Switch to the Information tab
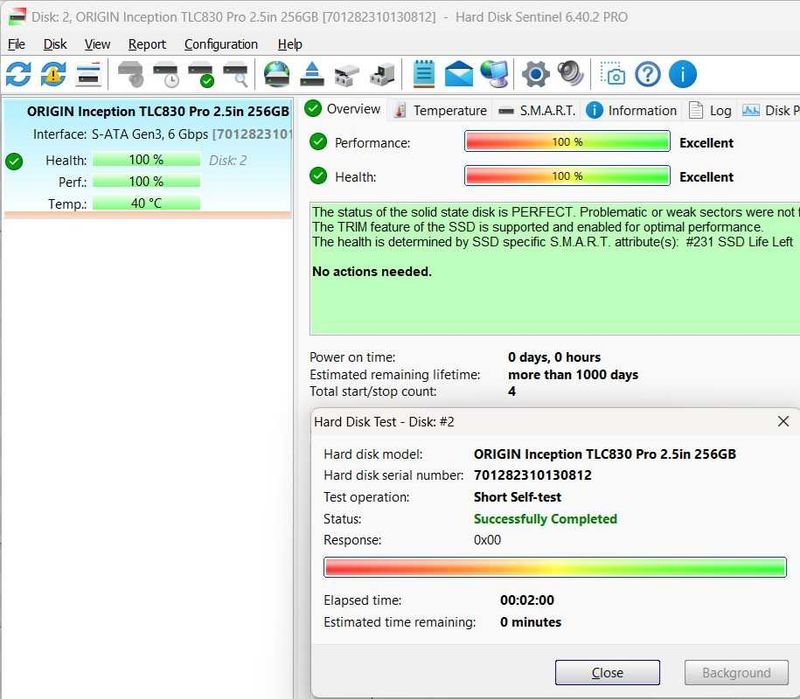Screen dimensions: 800x699 [x=632, y=110]
